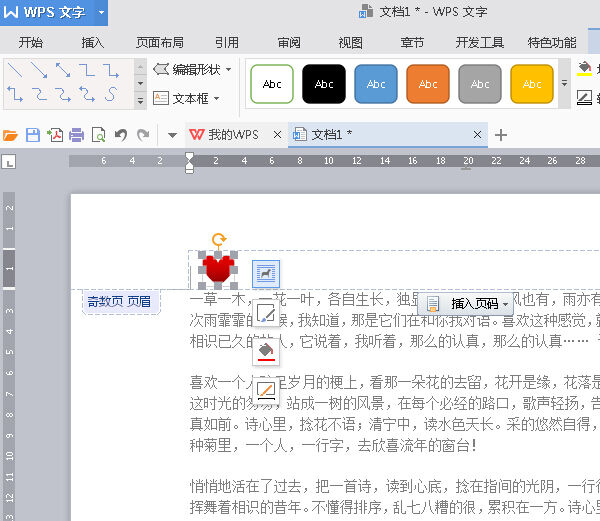Screen dimensions: 600x521
Task: Click the shape outline floating icon
Action: pyautogui.click(x=266, y=390)
